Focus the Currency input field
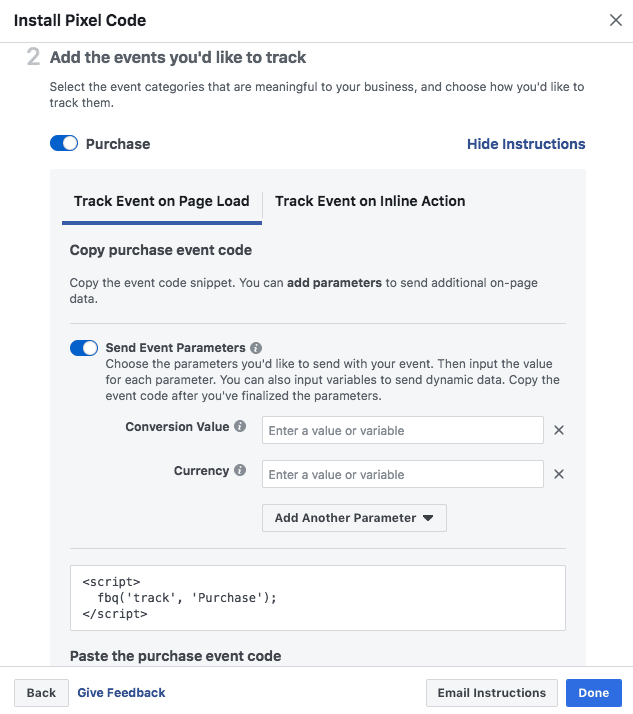The width and height of the screenshot is (633, 714). (x=403, y=475)
